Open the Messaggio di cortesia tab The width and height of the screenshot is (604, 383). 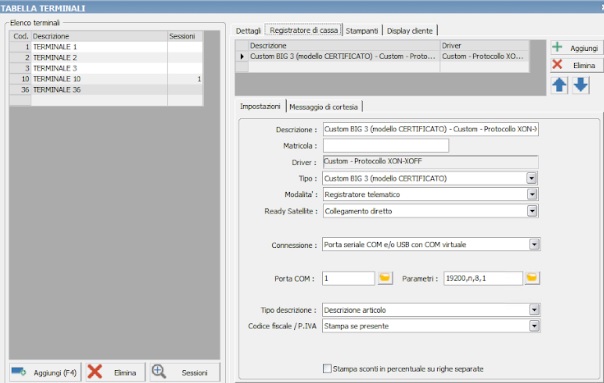pyautogui.click(x=324, y=107)
